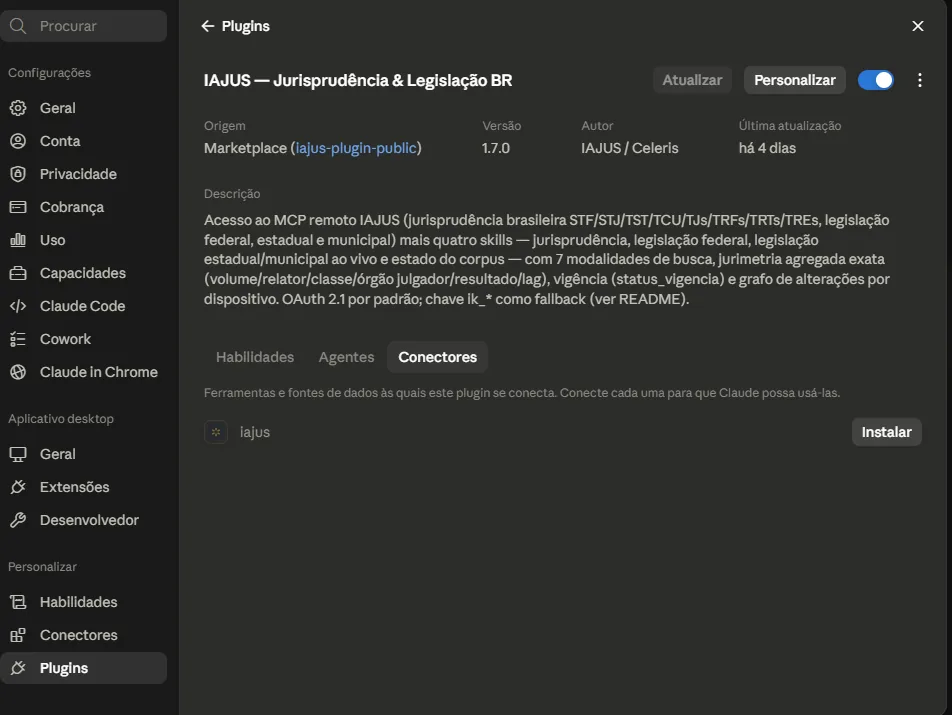Switch to the Habilidades tab
The image size is (952, 715).
255,357
